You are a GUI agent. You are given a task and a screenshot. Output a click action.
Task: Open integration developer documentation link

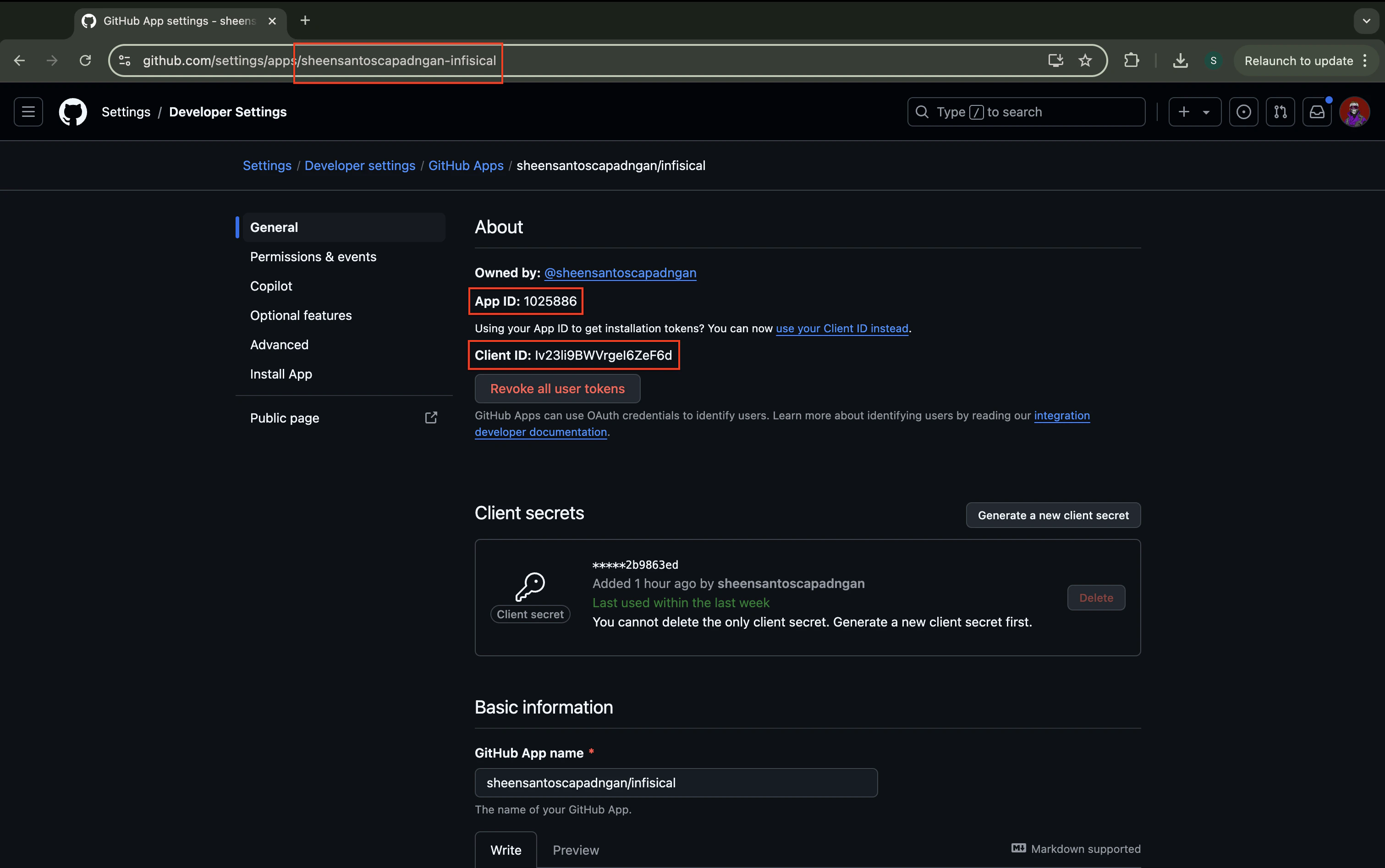click(1062, 415)
